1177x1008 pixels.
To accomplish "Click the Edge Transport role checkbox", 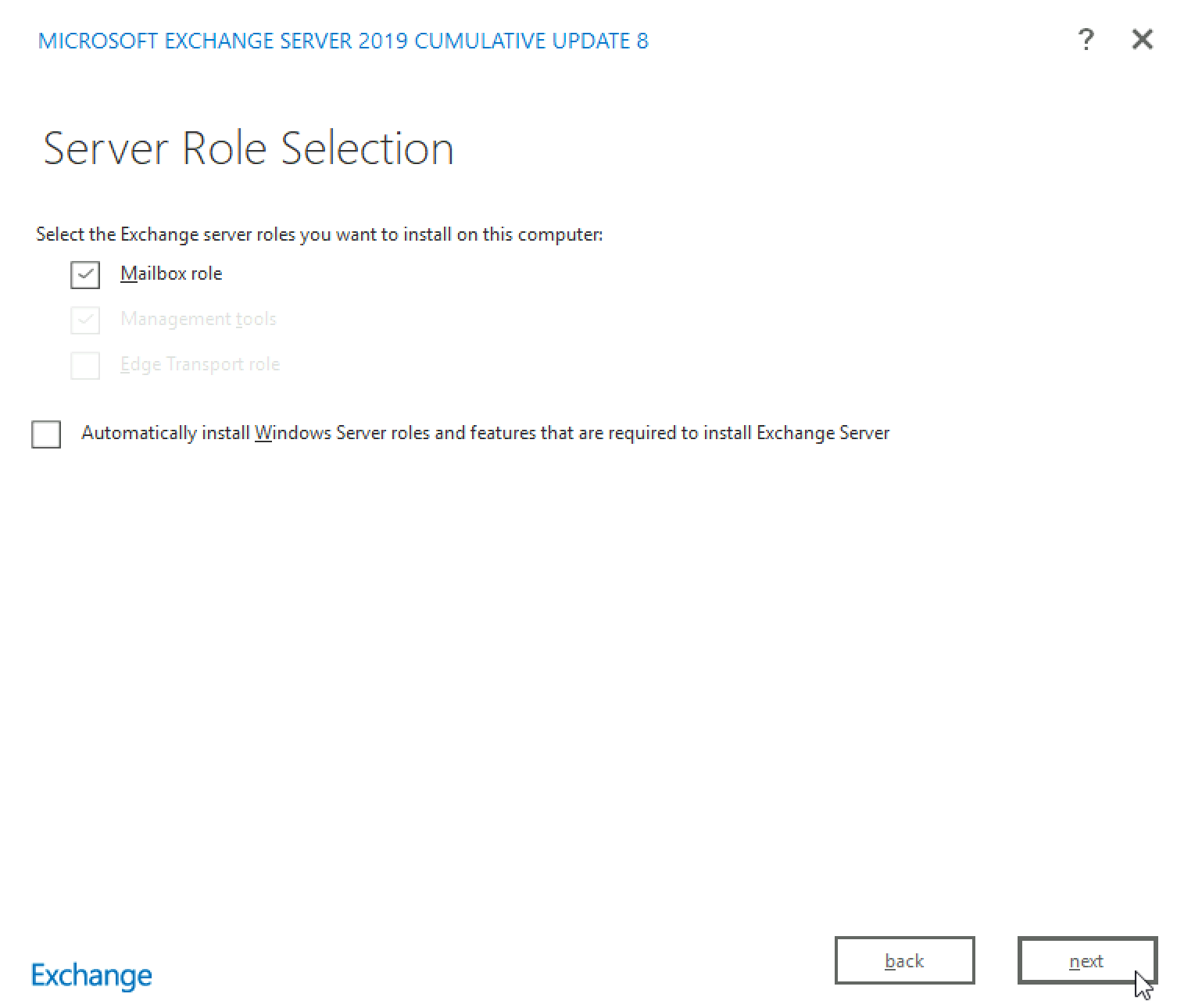I will click(x=85, y=365).
